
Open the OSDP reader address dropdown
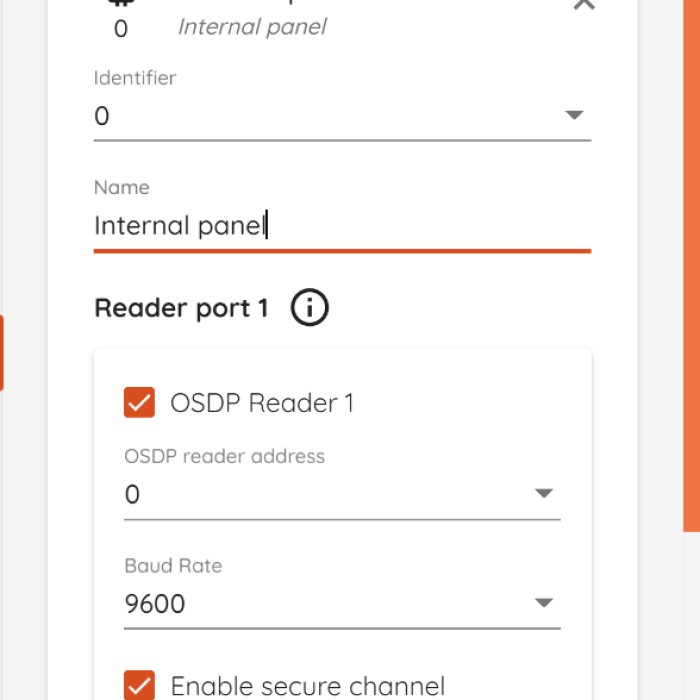[x=342, y=494]
